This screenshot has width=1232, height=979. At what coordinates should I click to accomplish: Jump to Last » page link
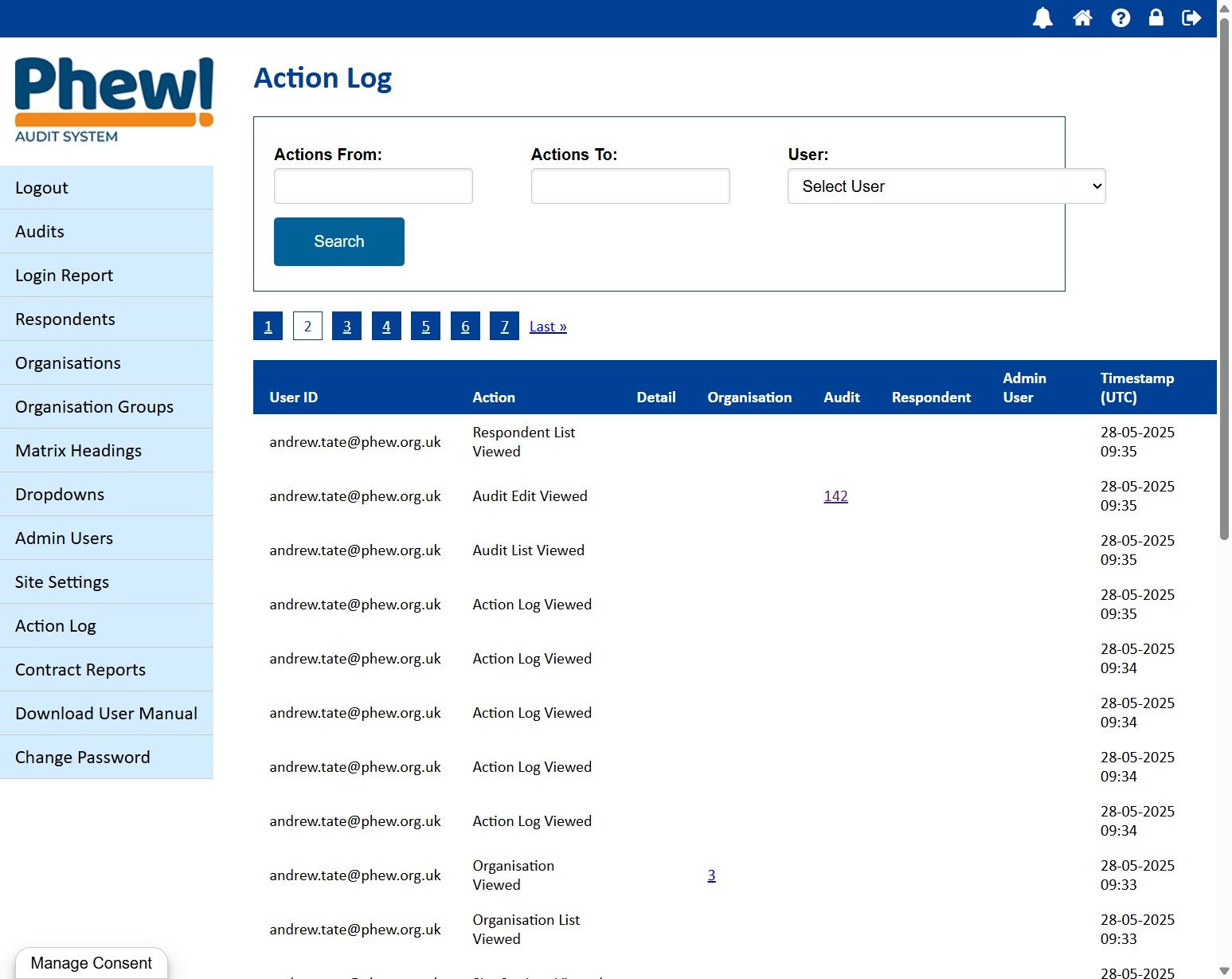[x=548, y=327]
